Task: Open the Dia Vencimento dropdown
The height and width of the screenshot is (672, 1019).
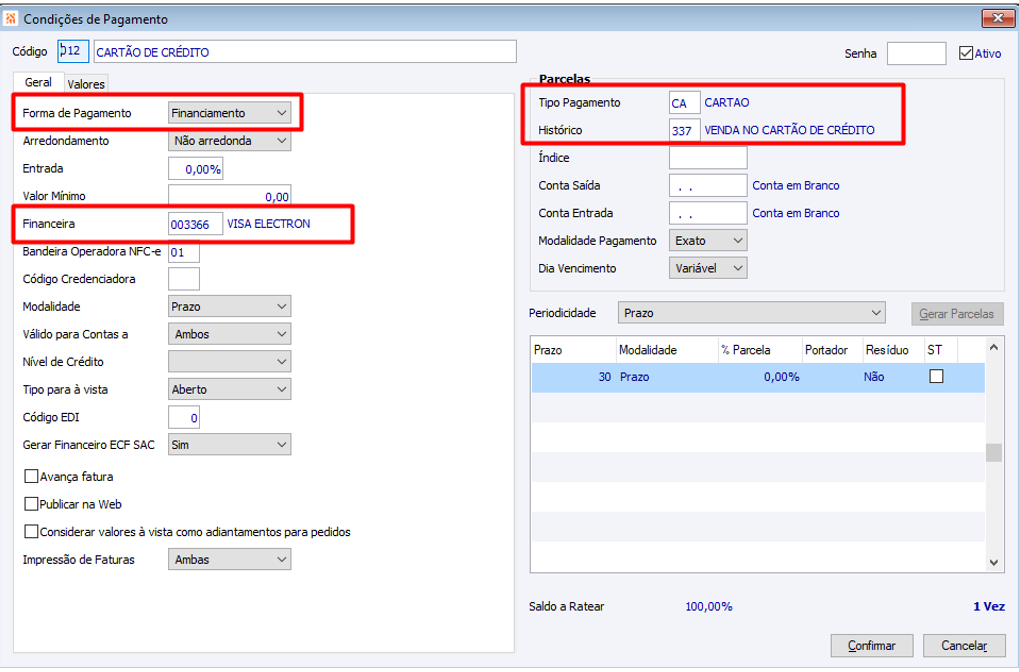Action: tap(708, 268)
